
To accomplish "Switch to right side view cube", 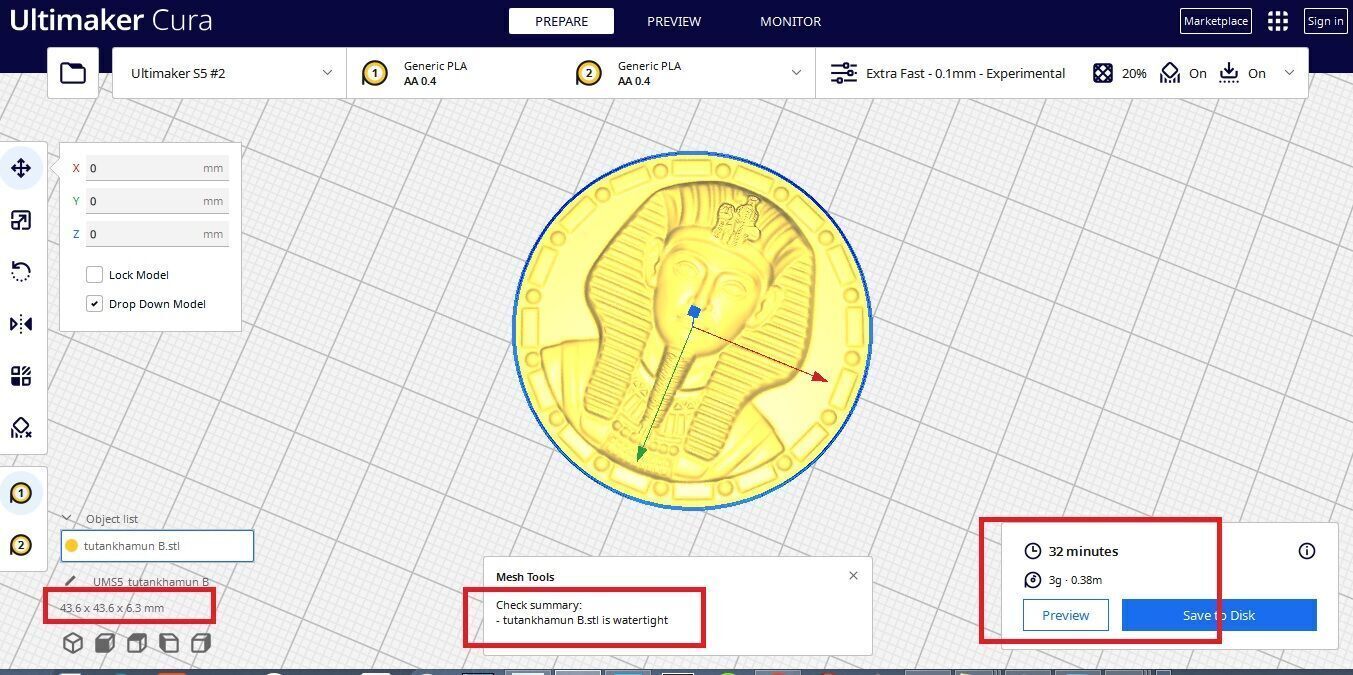I will click(x=201, y=643).
